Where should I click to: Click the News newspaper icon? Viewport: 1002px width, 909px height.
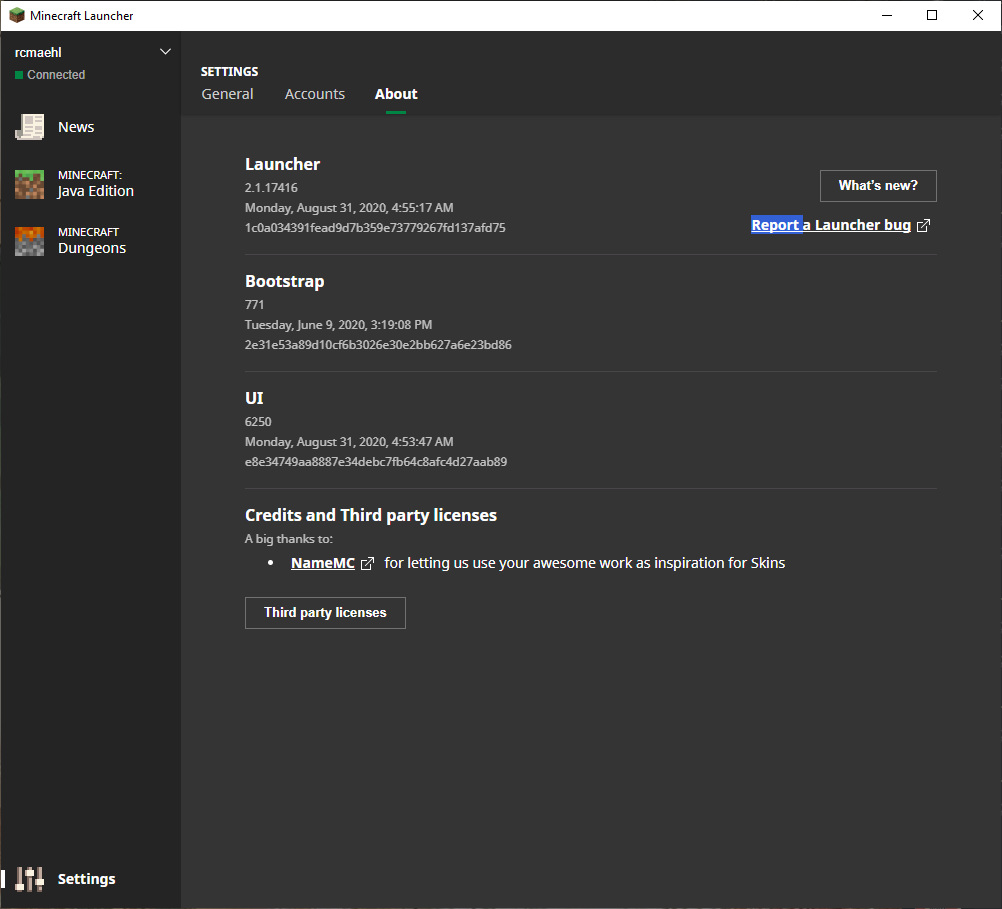click(x=30, y=127)
